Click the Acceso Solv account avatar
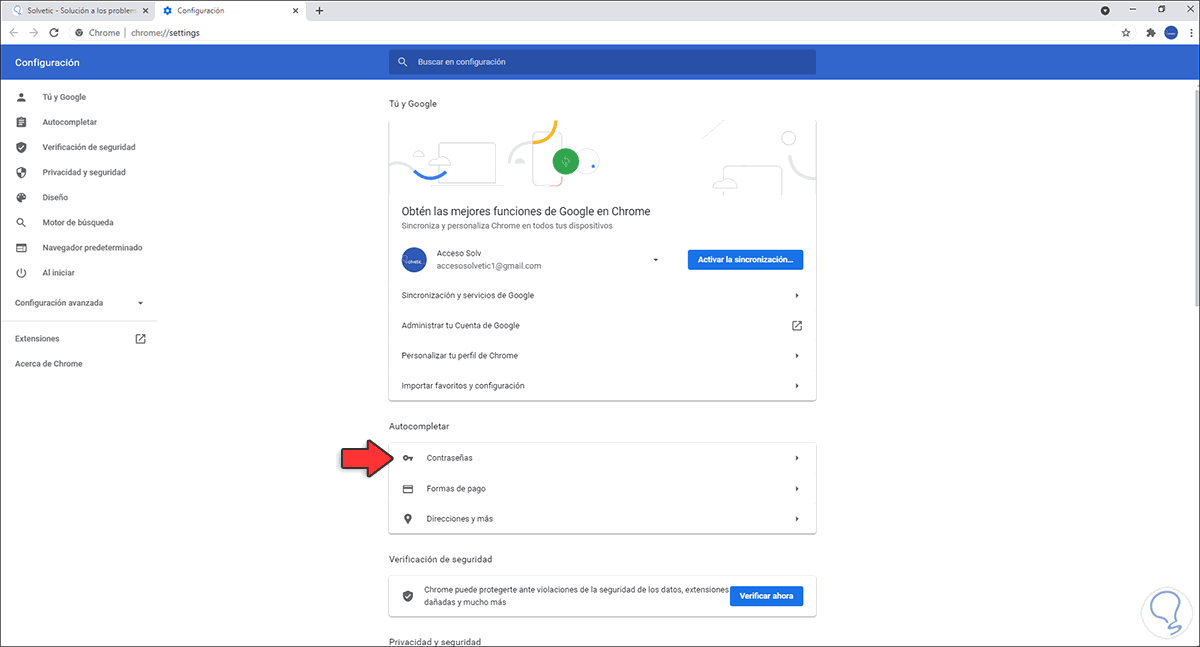The height and width of the screenshot is (647, 1200). (x=414, y=260)
